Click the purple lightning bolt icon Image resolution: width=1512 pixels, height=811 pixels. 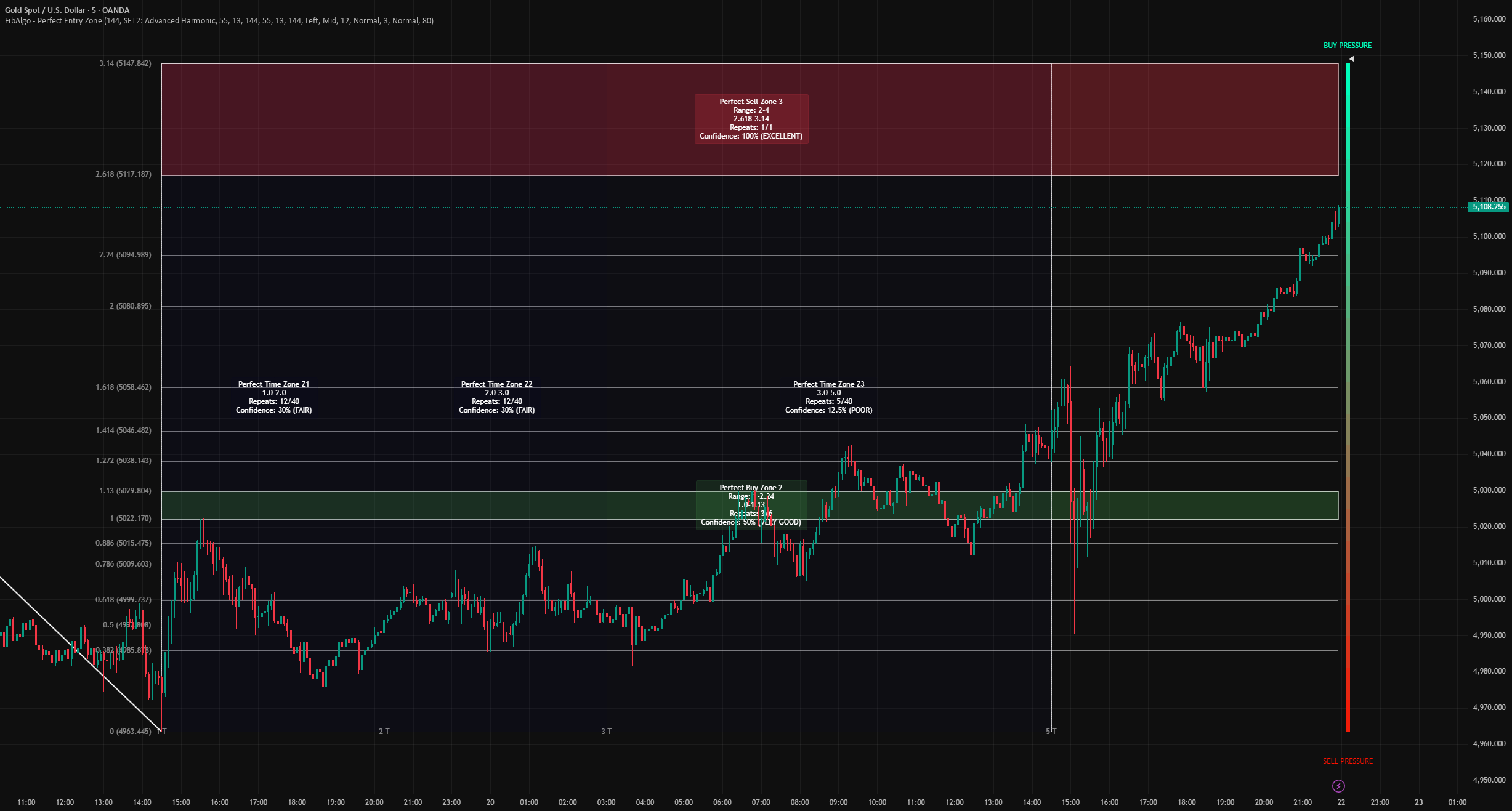(x=1338, y=786)
